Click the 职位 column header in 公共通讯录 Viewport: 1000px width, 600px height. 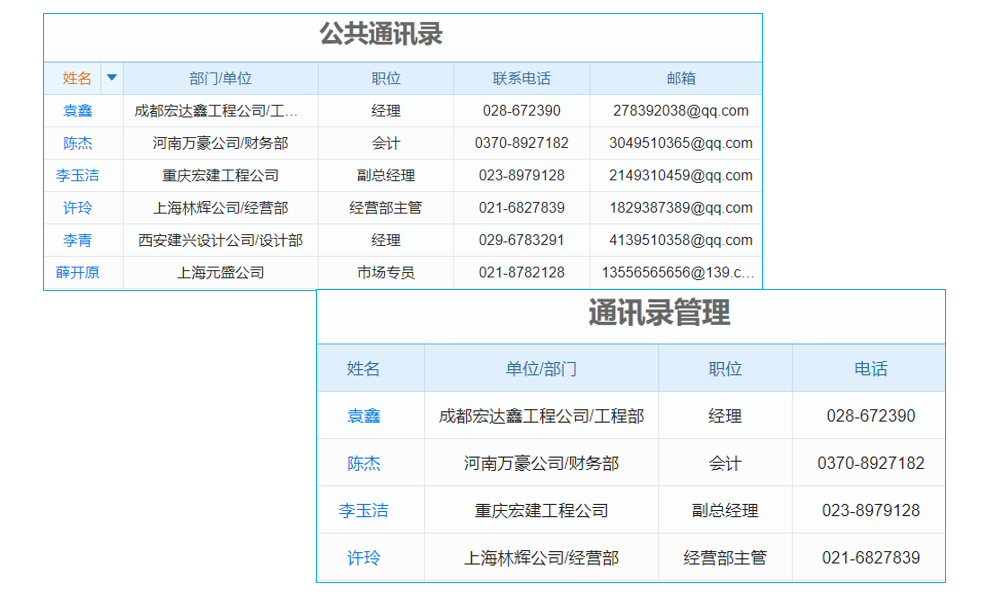click(x=385, y=77)
